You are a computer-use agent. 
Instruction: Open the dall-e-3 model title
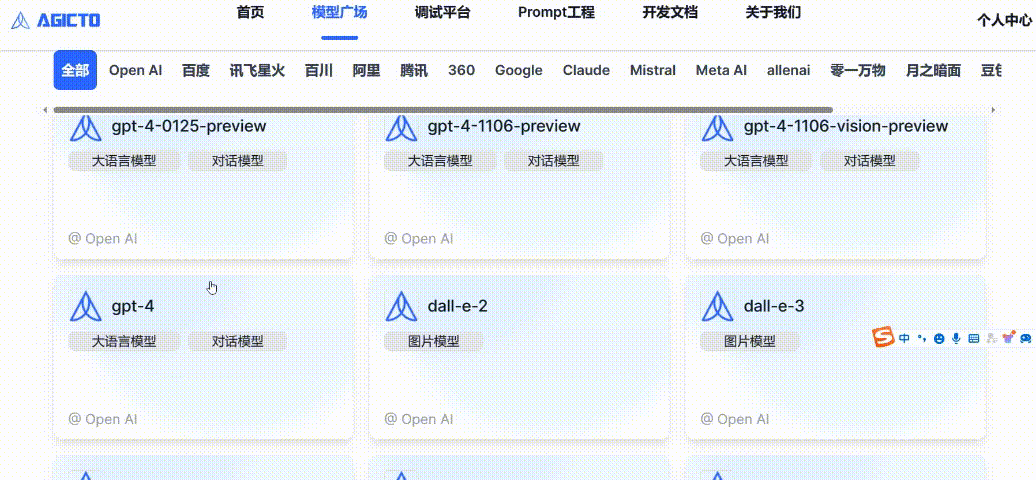(774, 306)
